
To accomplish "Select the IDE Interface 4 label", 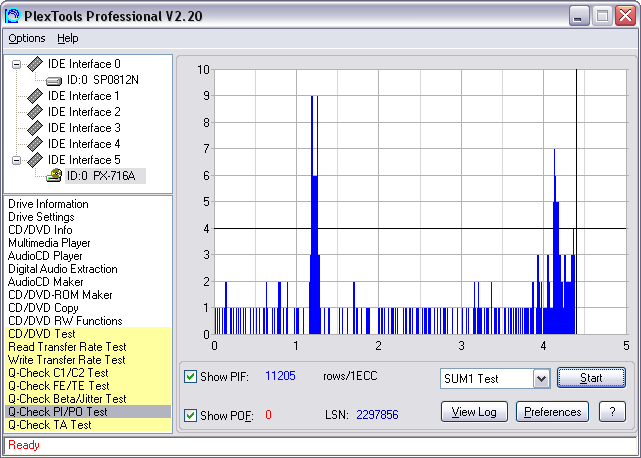I will (x=84, y=144).
